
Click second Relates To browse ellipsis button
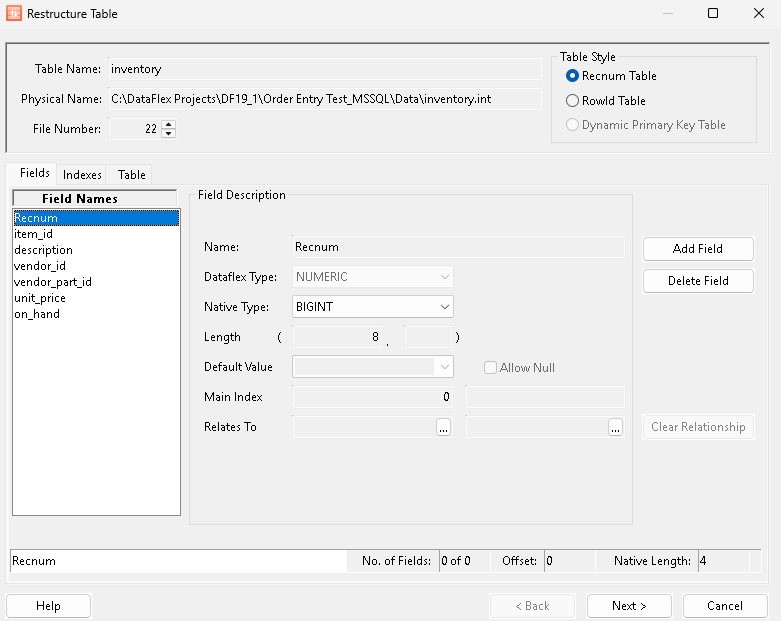[615, 427]
